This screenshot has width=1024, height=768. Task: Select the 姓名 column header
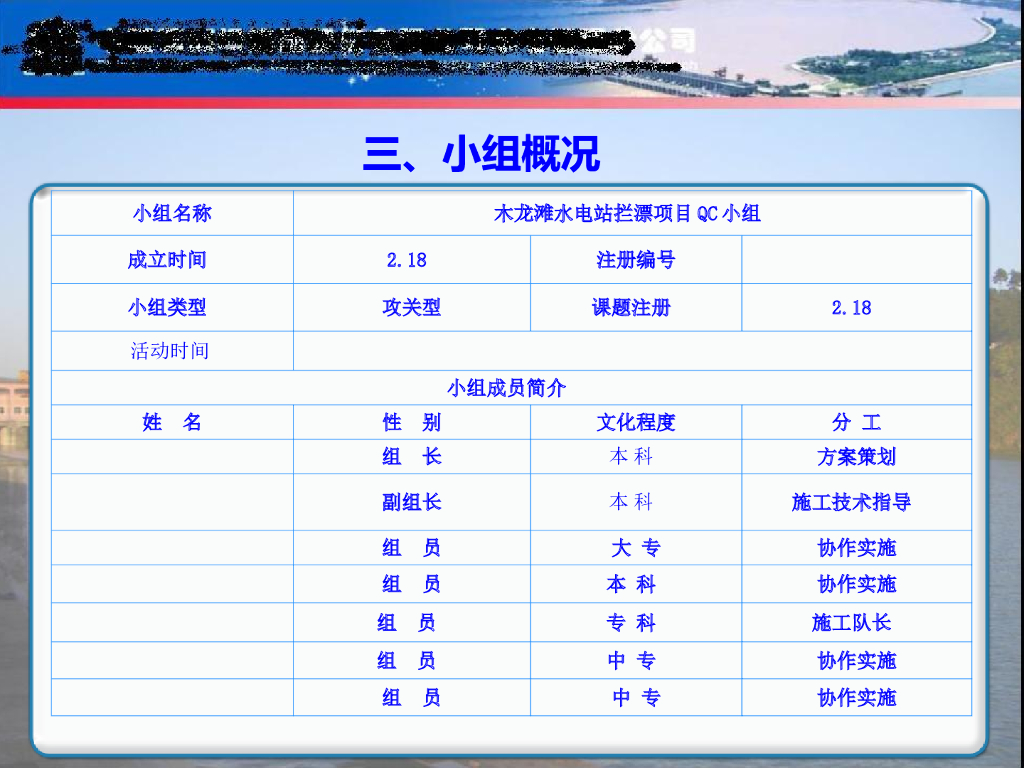(x=172, y=422)
